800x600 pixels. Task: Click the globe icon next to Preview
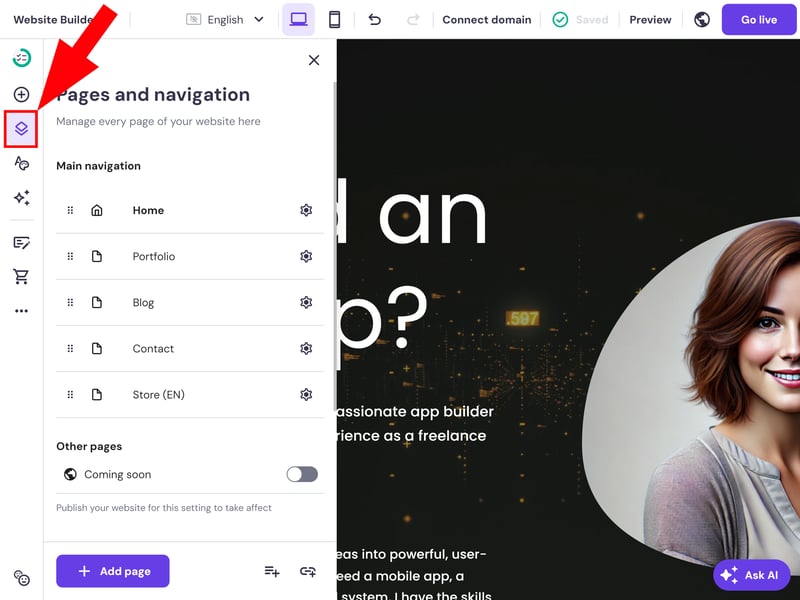pos(702,20)
